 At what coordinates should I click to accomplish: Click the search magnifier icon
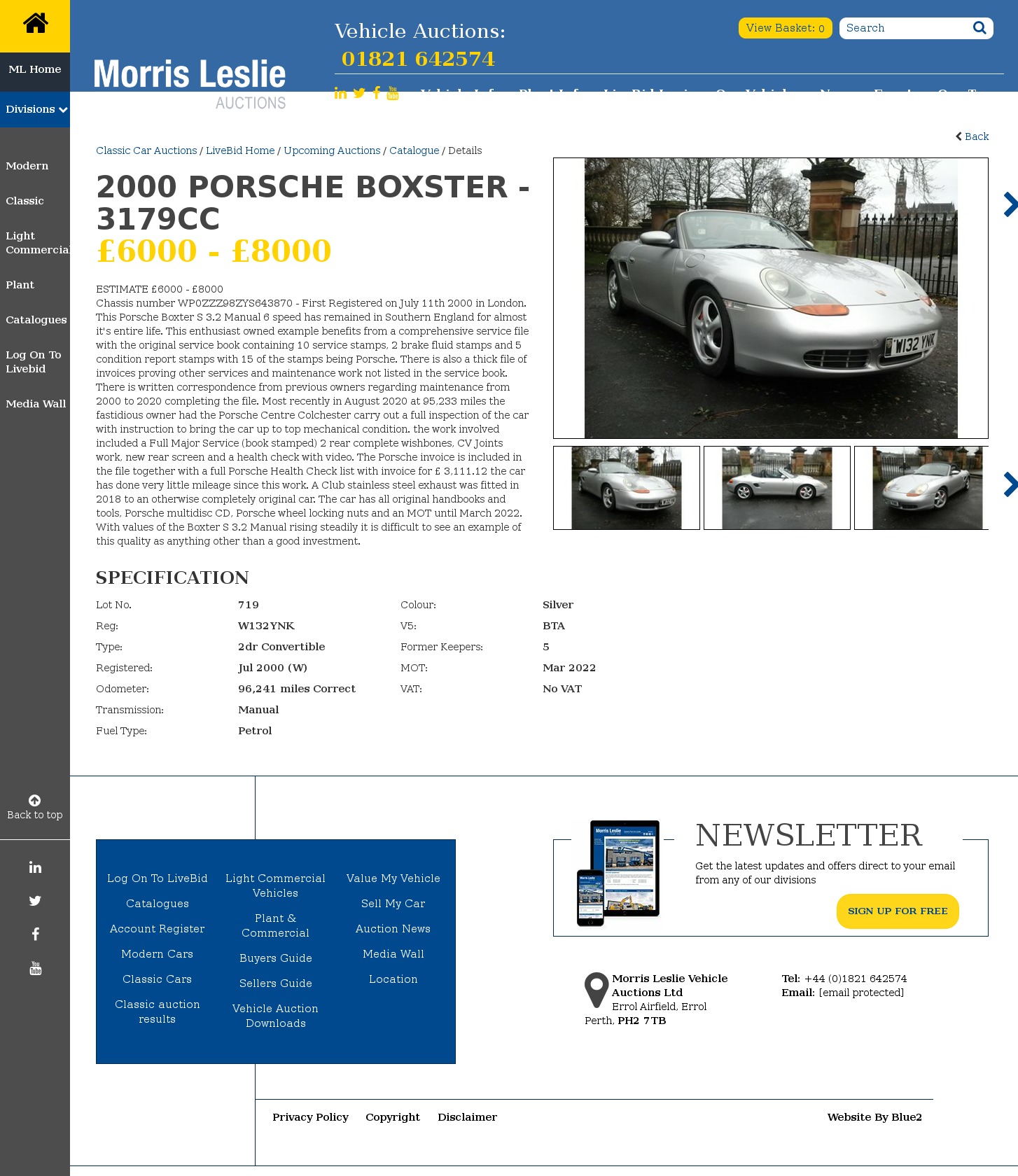(979, 28)
